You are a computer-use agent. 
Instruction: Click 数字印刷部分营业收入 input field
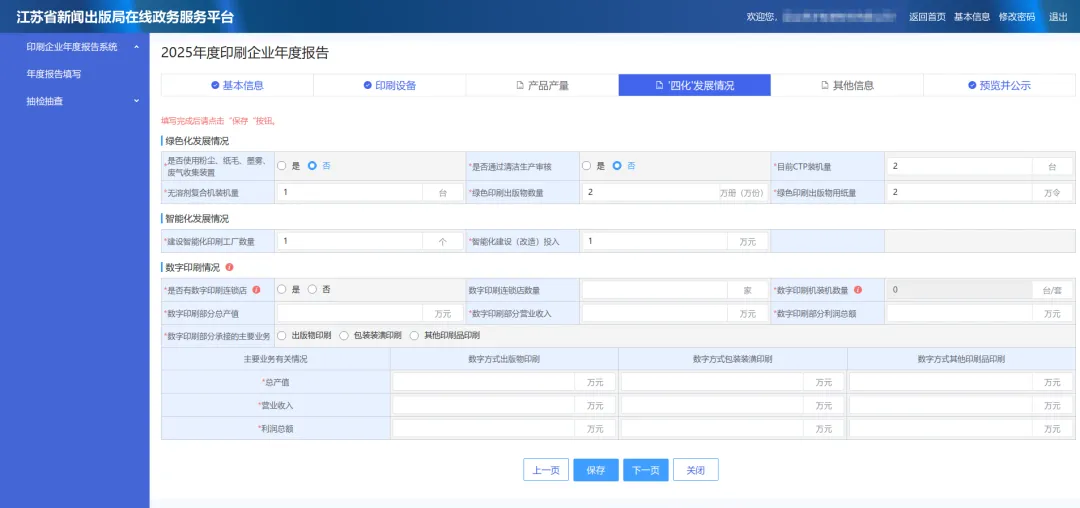pos(655,313)
